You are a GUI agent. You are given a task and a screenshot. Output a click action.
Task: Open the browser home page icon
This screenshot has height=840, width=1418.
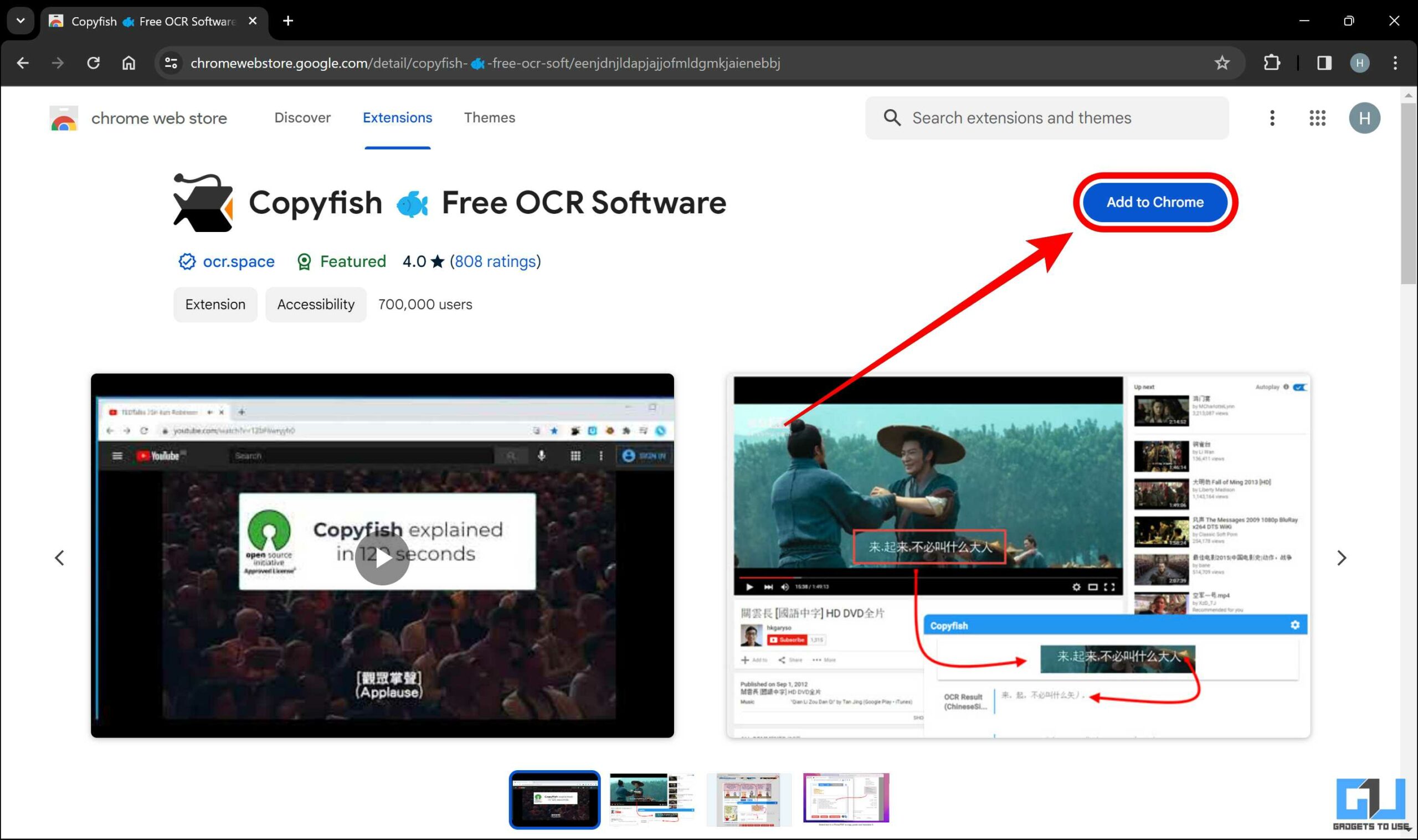click(x=129, y=63)
